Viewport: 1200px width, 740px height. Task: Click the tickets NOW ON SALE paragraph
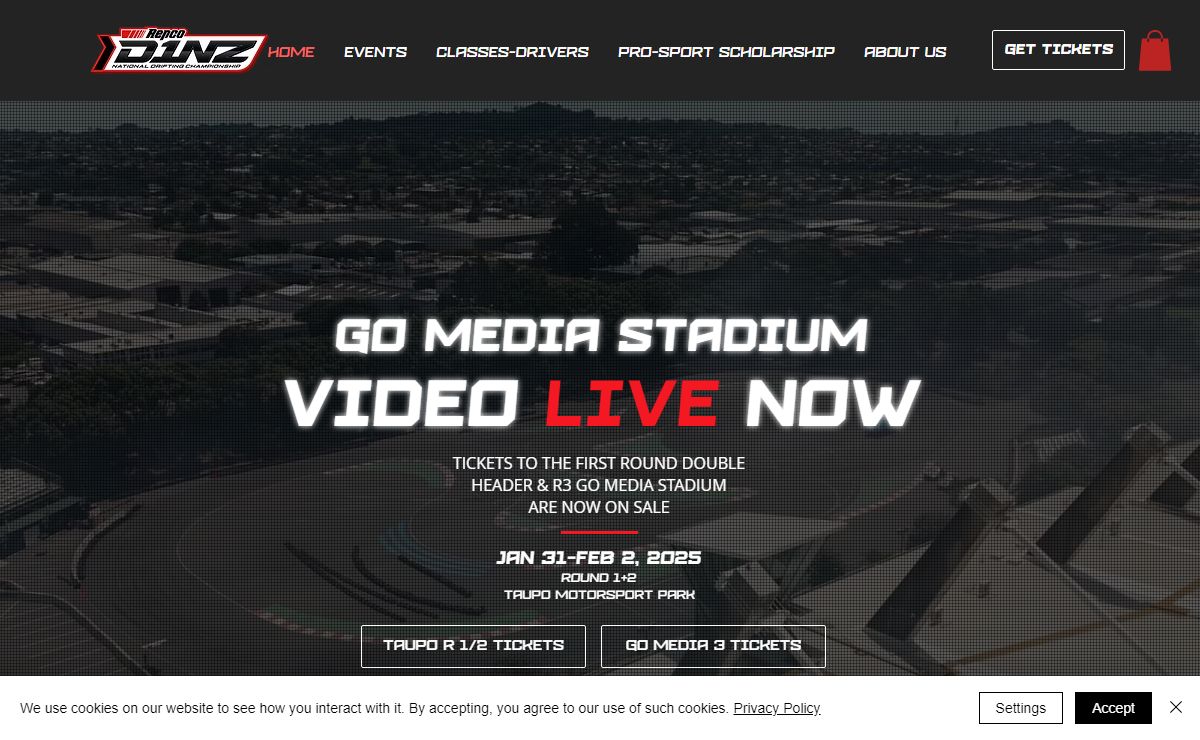tap(599, 485)
